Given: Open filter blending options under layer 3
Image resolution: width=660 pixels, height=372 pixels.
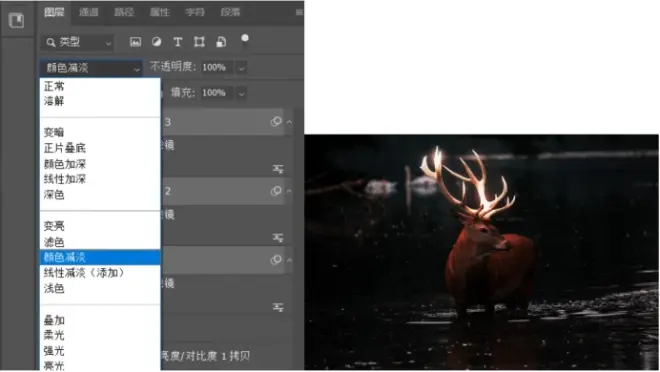Looking at the screenshot, I should coord(278,169).
